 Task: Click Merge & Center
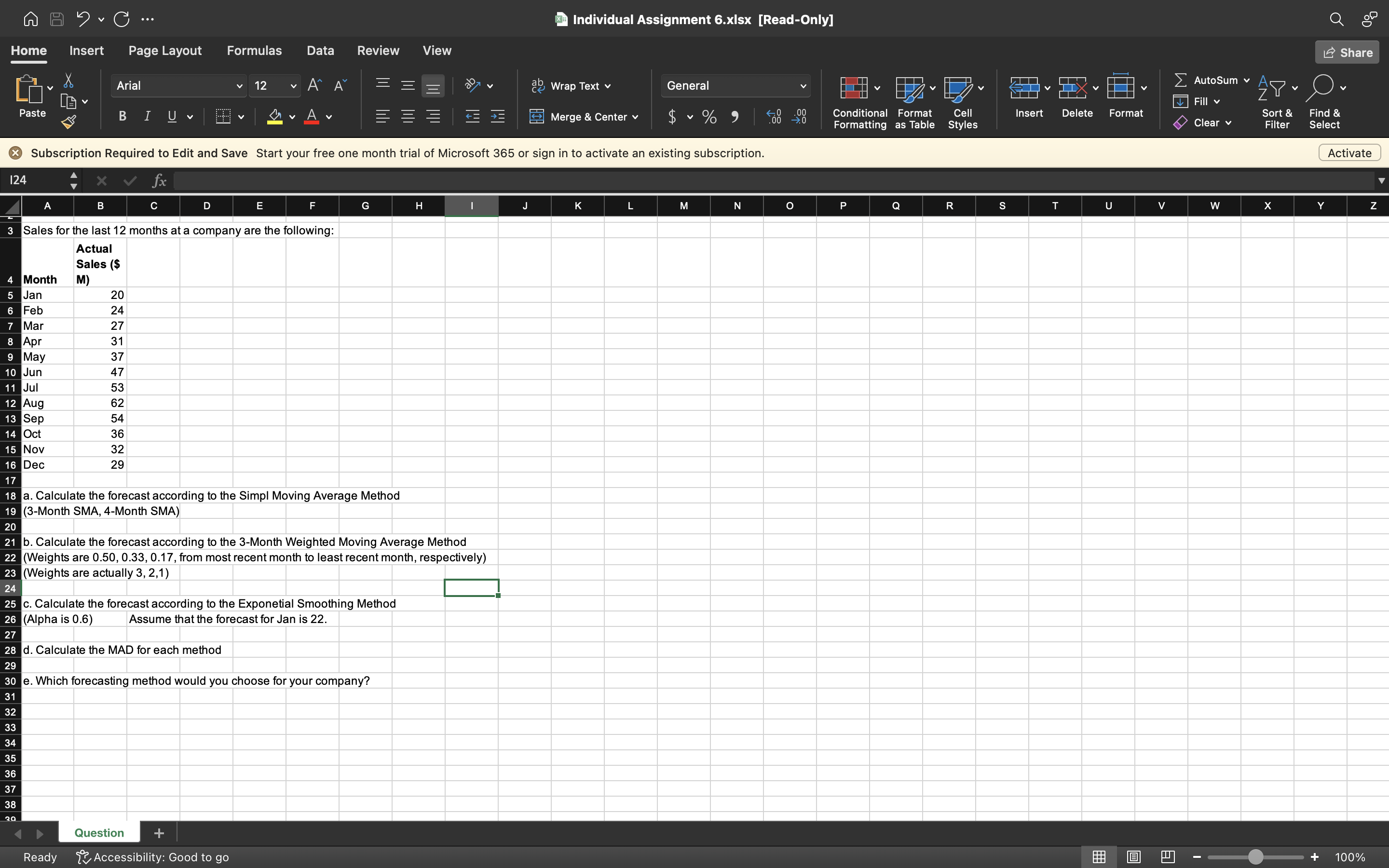[x=583, y=117]
